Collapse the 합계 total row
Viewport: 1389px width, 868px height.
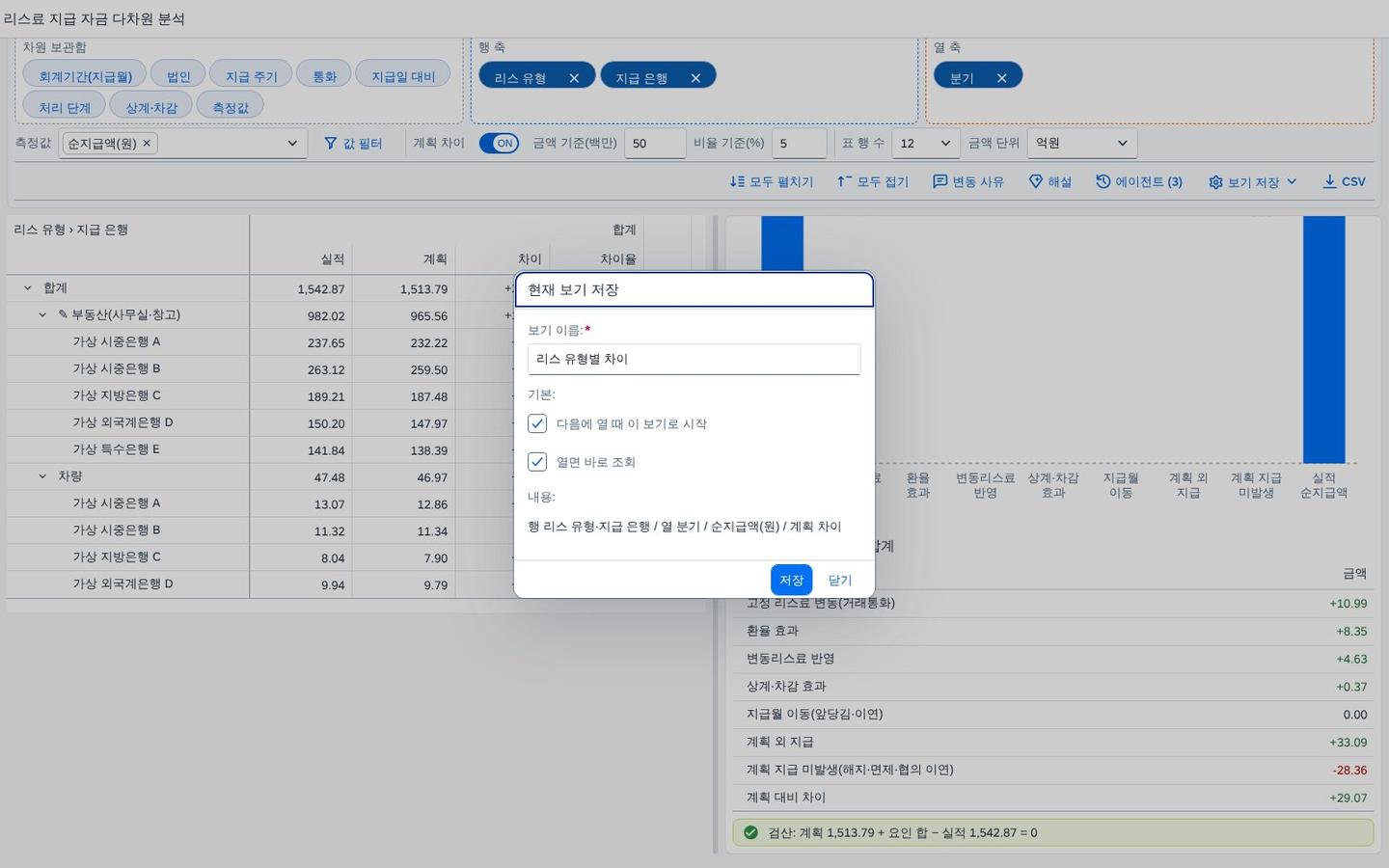coord(27,287)
